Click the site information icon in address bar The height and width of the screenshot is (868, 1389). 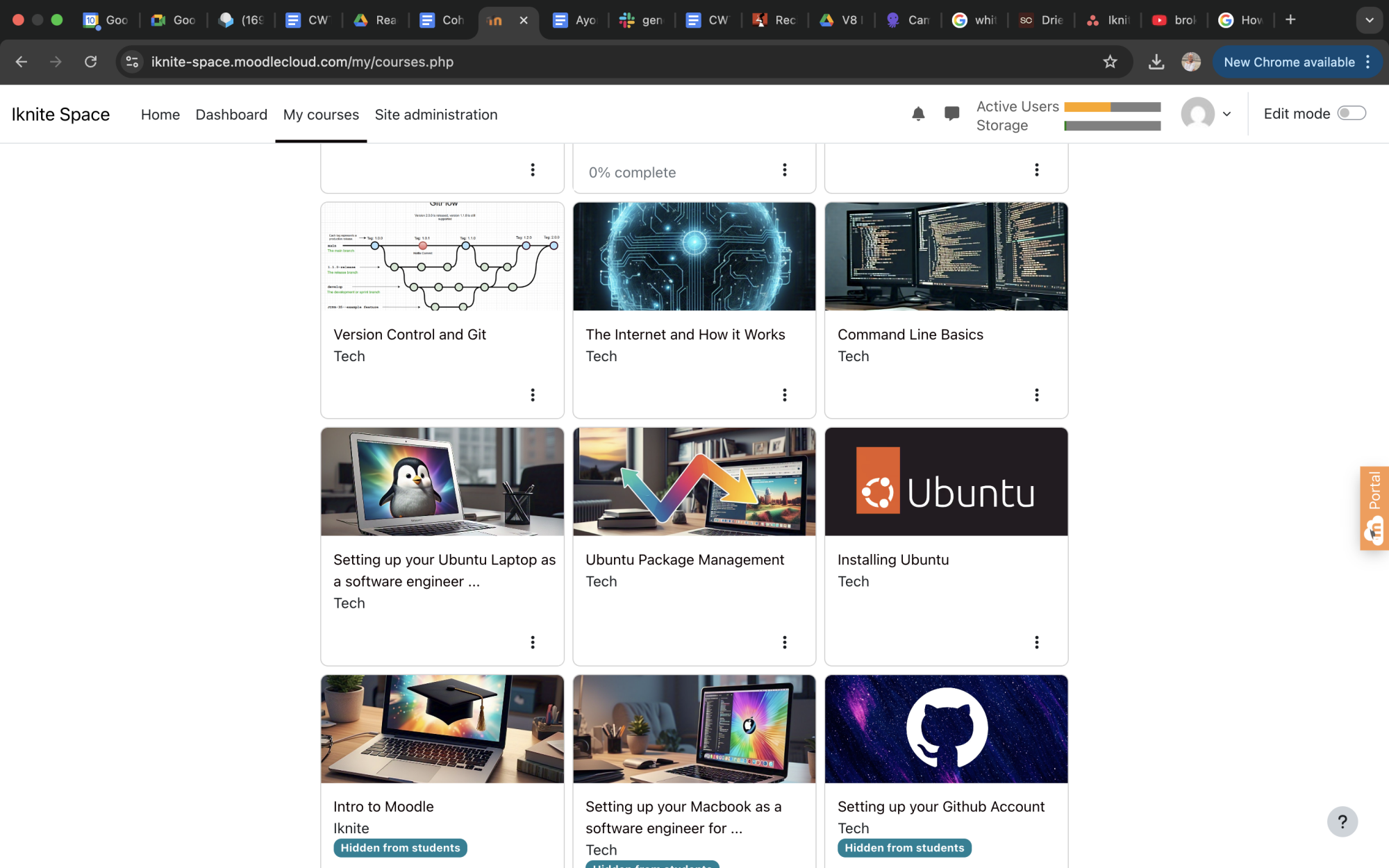pos(132,62)
